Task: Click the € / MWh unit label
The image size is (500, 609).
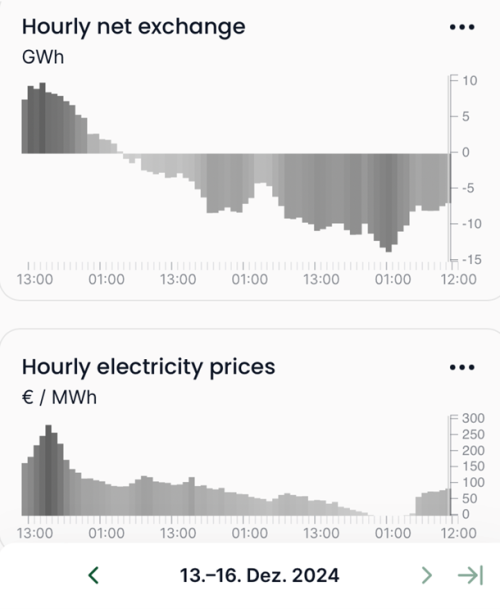Action: pyautogui.click(x=59, y=397)
